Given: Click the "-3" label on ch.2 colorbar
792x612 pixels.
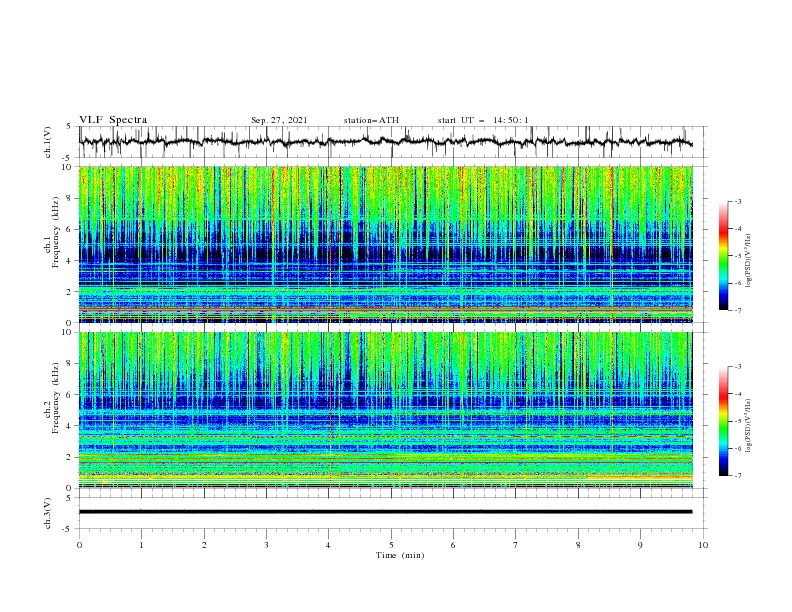Looking at the screenshot, I should pyautogui.click(x=737, y=367).
